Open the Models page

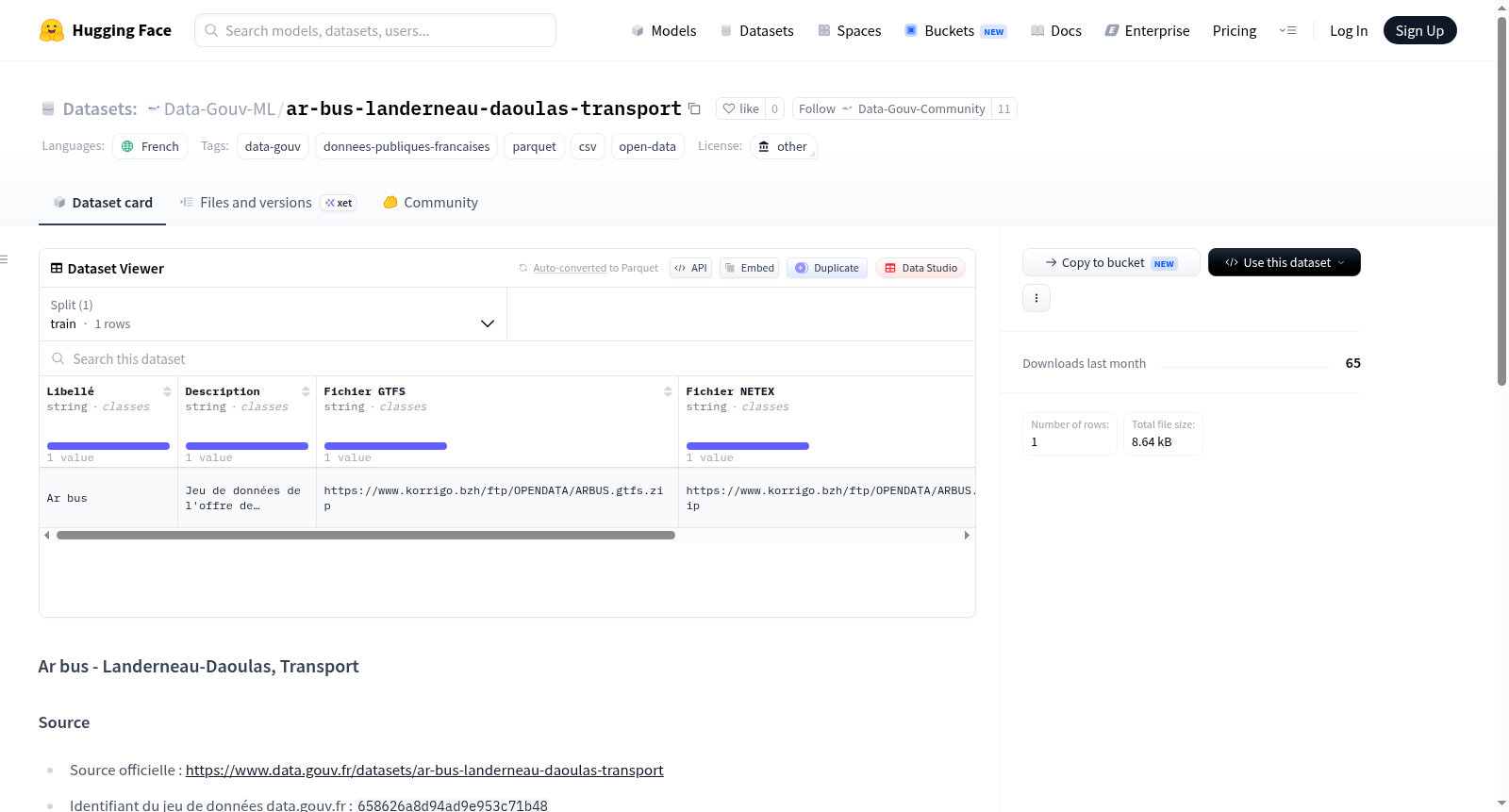664,30
